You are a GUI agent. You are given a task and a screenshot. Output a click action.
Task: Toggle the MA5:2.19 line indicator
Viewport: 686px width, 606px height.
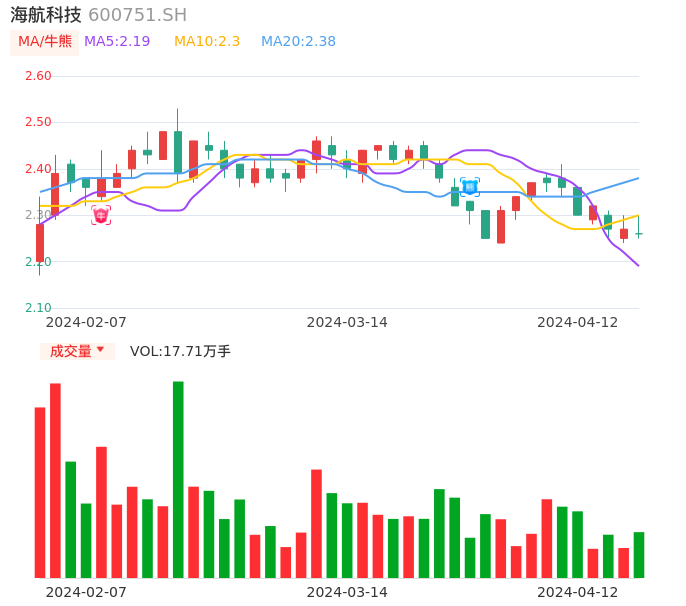[x=117, y=42]
